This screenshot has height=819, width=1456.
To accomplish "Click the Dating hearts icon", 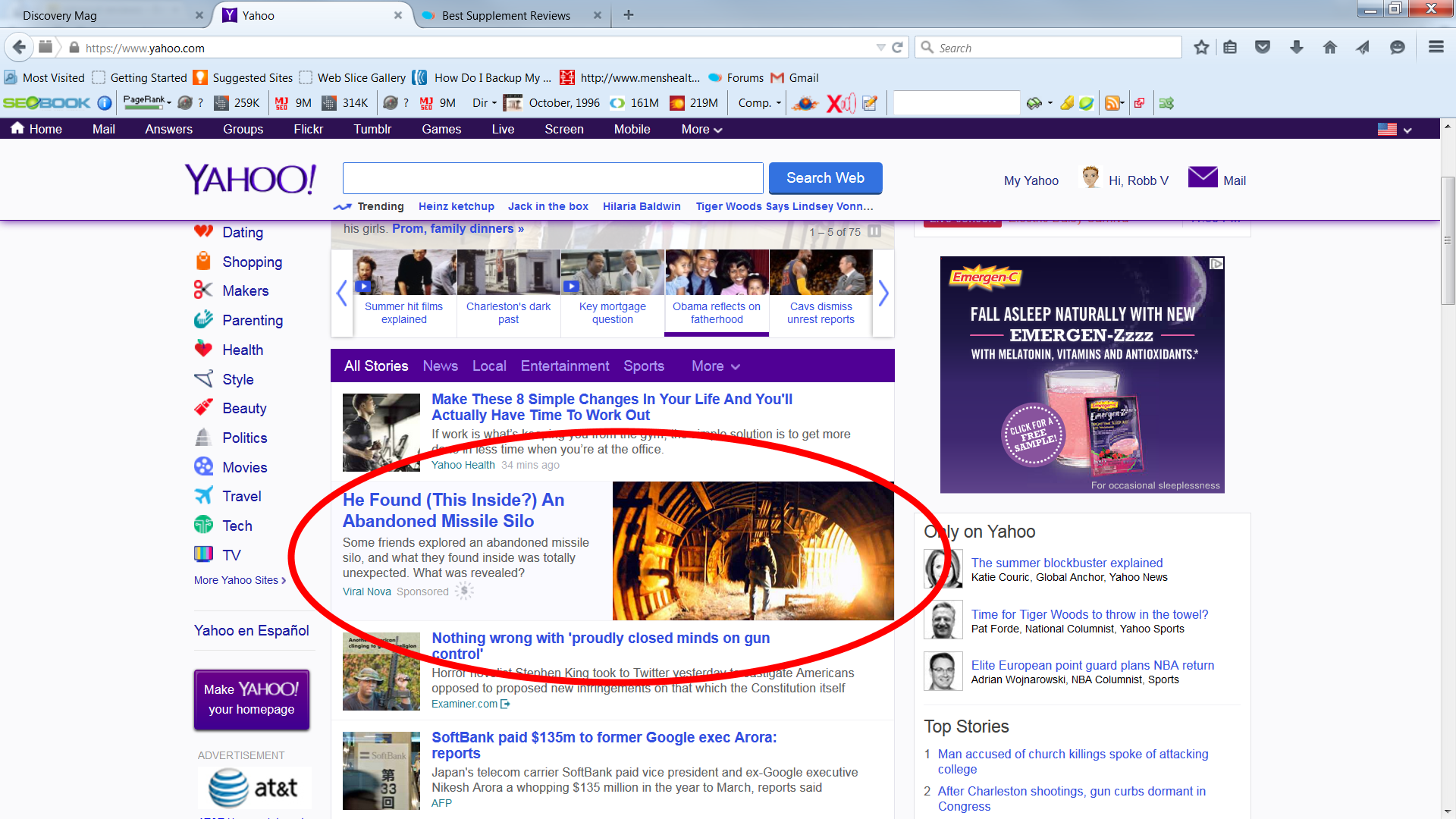I will [203, 231].
